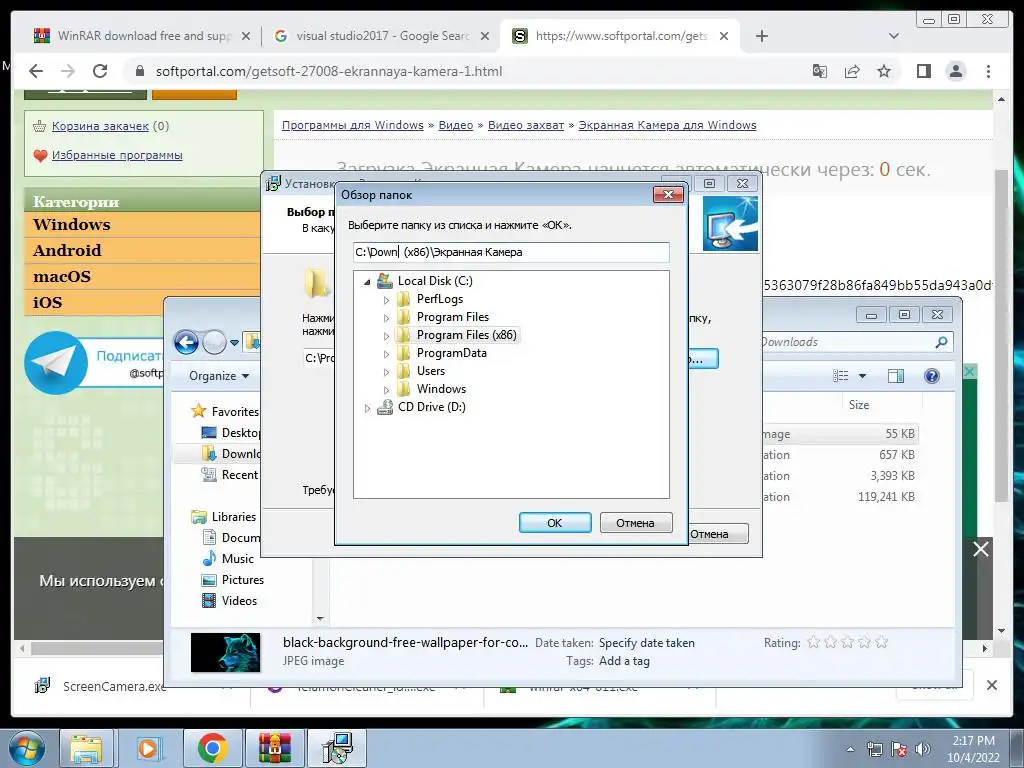Close the visual studio2017 Google Search tab
The width and height of the screenshot is (1024, 768).
coord(485,36)
